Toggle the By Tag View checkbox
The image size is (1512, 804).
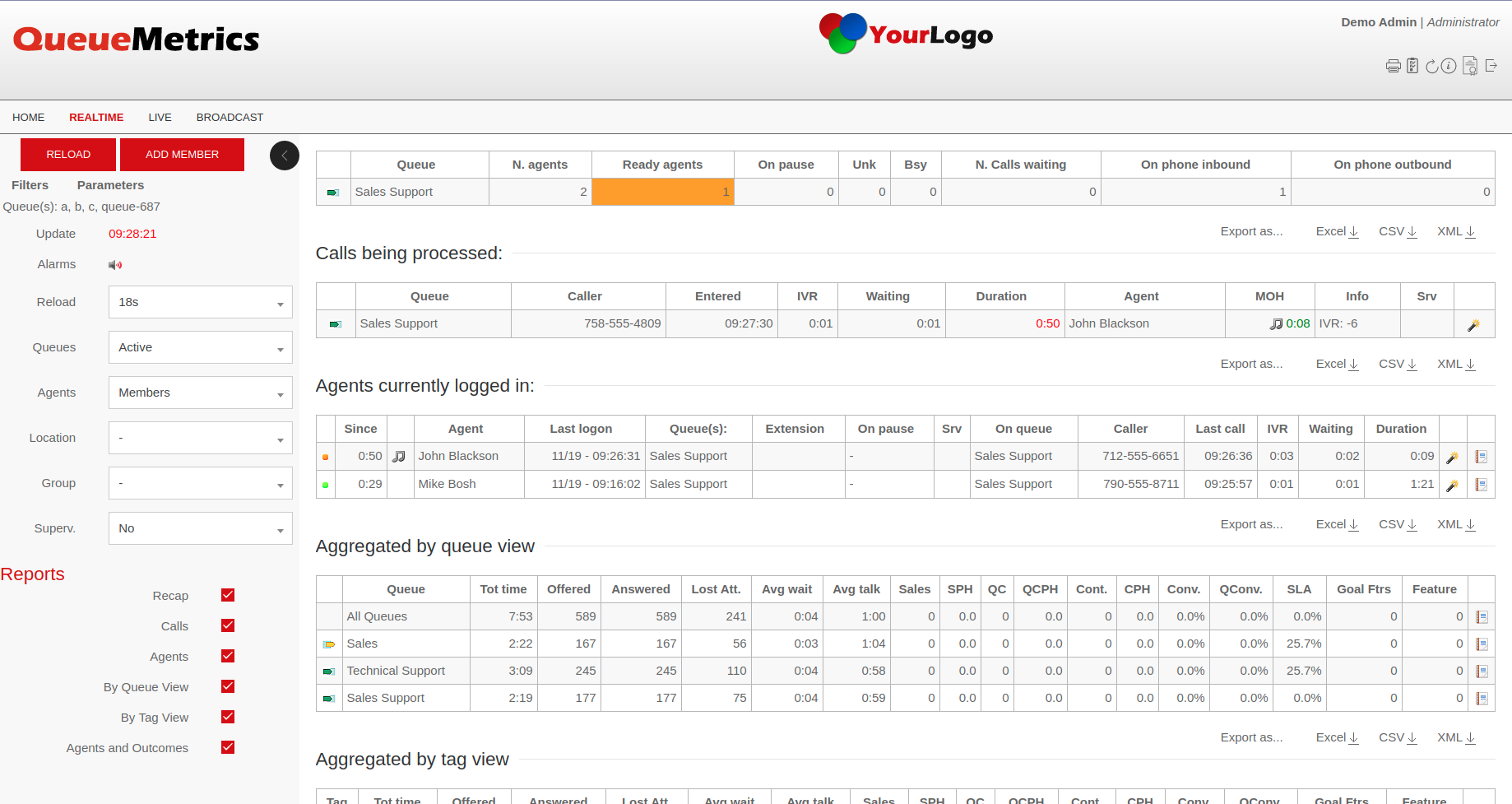point(228,717)
